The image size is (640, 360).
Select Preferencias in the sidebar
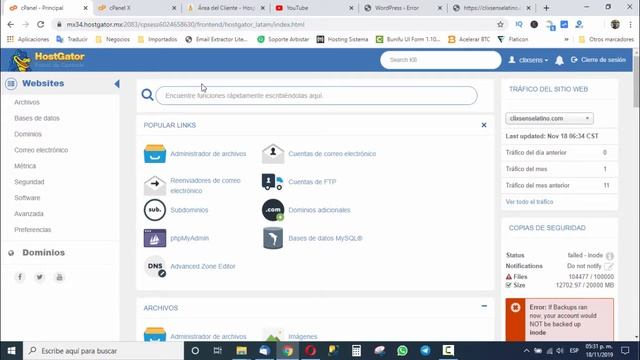(x=33, y=229)
